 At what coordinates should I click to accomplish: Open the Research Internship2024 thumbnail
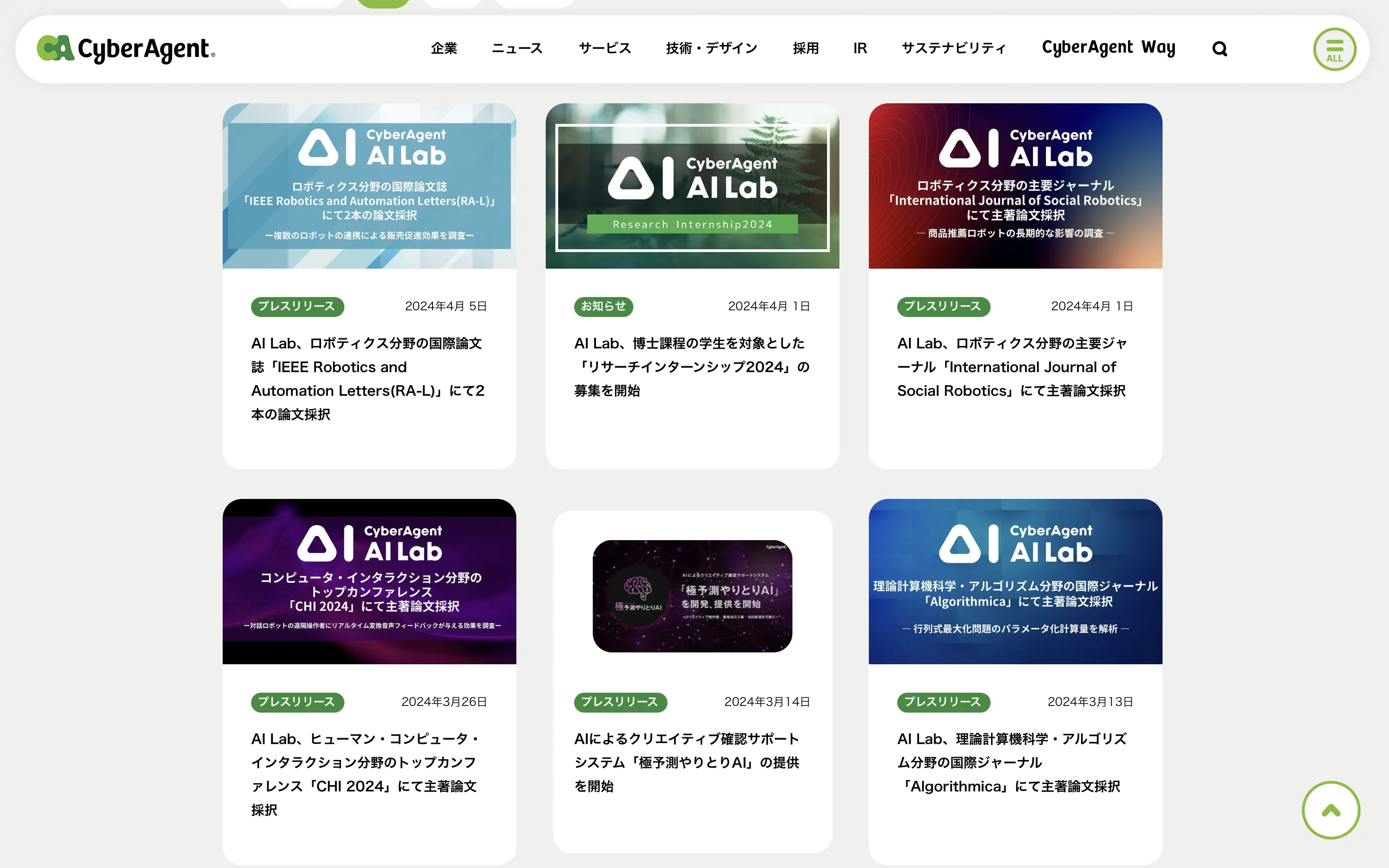tap(692, 186)
